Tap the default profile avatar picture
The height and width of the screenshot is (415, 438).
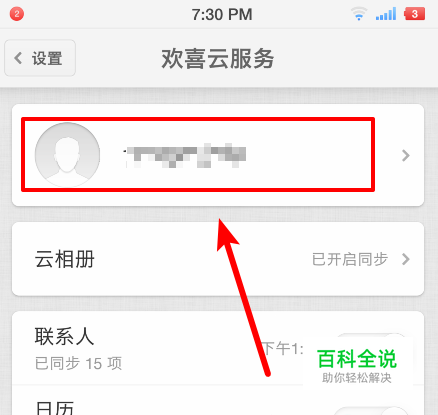(67, 155)
